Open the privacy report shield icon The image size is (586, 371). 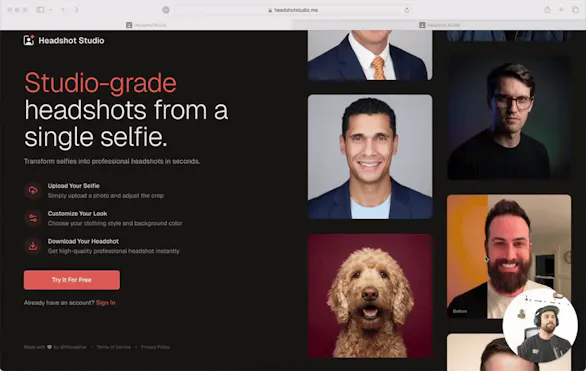click(166, 10)
